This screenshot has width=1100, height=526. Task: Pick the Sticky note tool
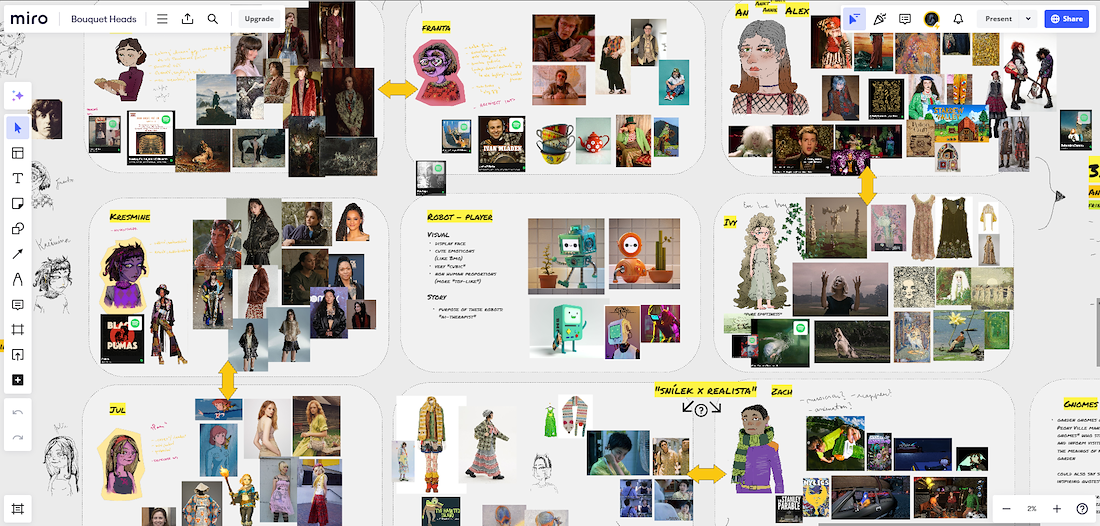tap(18, 203)
